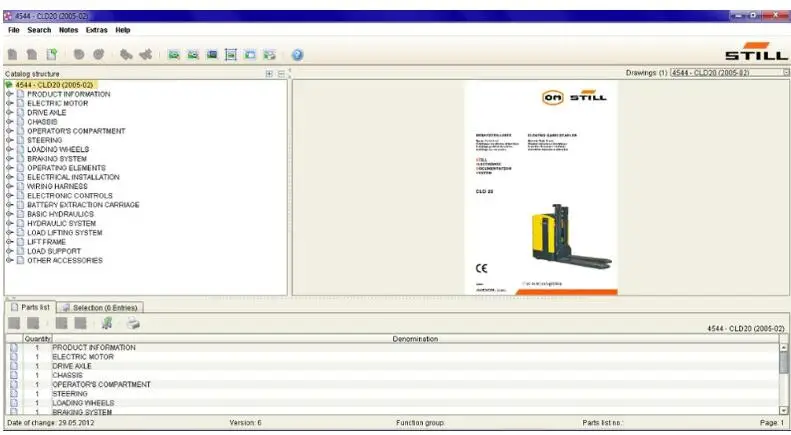
Task: Click the application icon in the title bar
Action: click(8, 16)
